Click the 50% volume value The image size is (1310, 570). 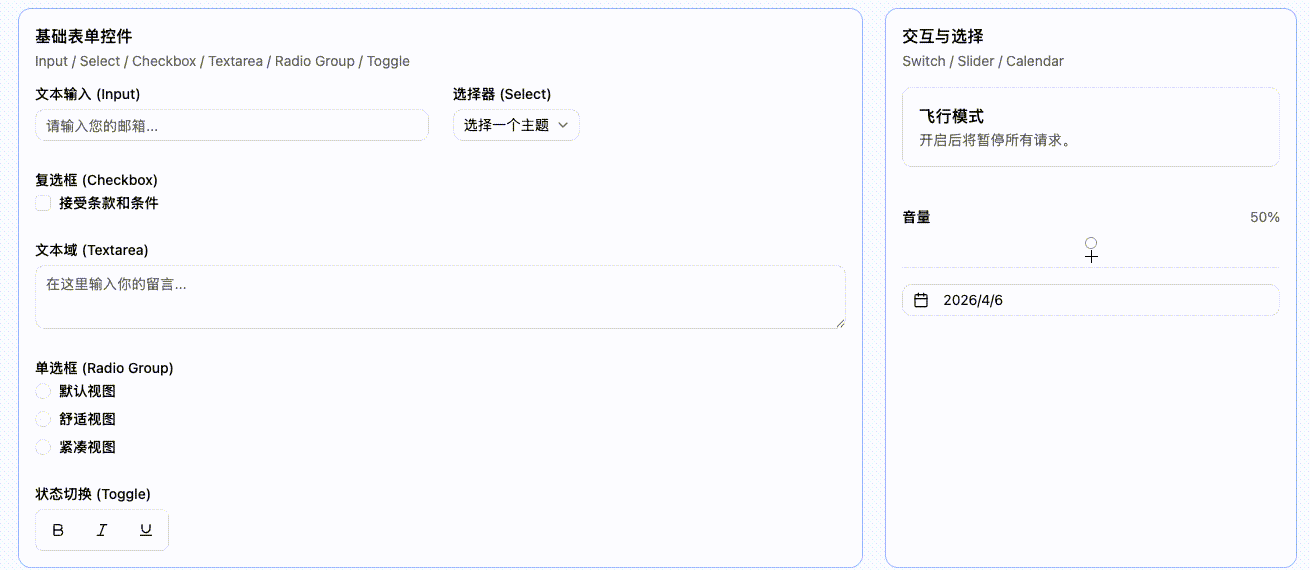(1264, 217)
